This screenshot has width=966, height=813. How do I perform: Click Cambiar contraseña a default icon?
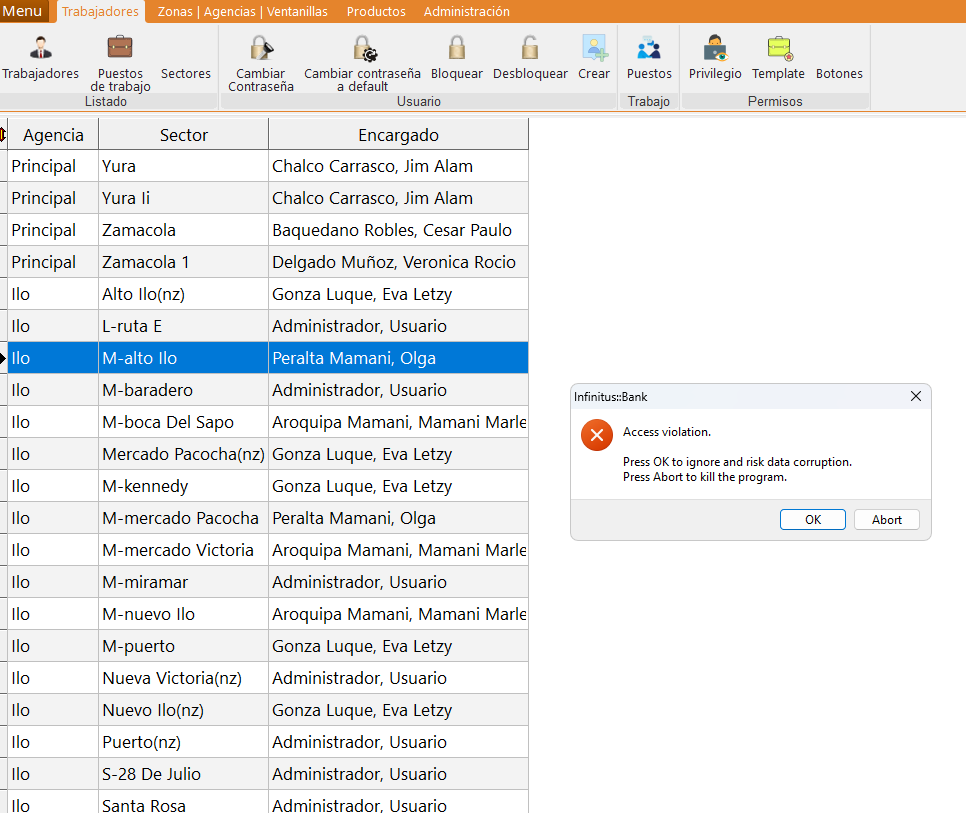pyautogui.click(x=362, y=48)
